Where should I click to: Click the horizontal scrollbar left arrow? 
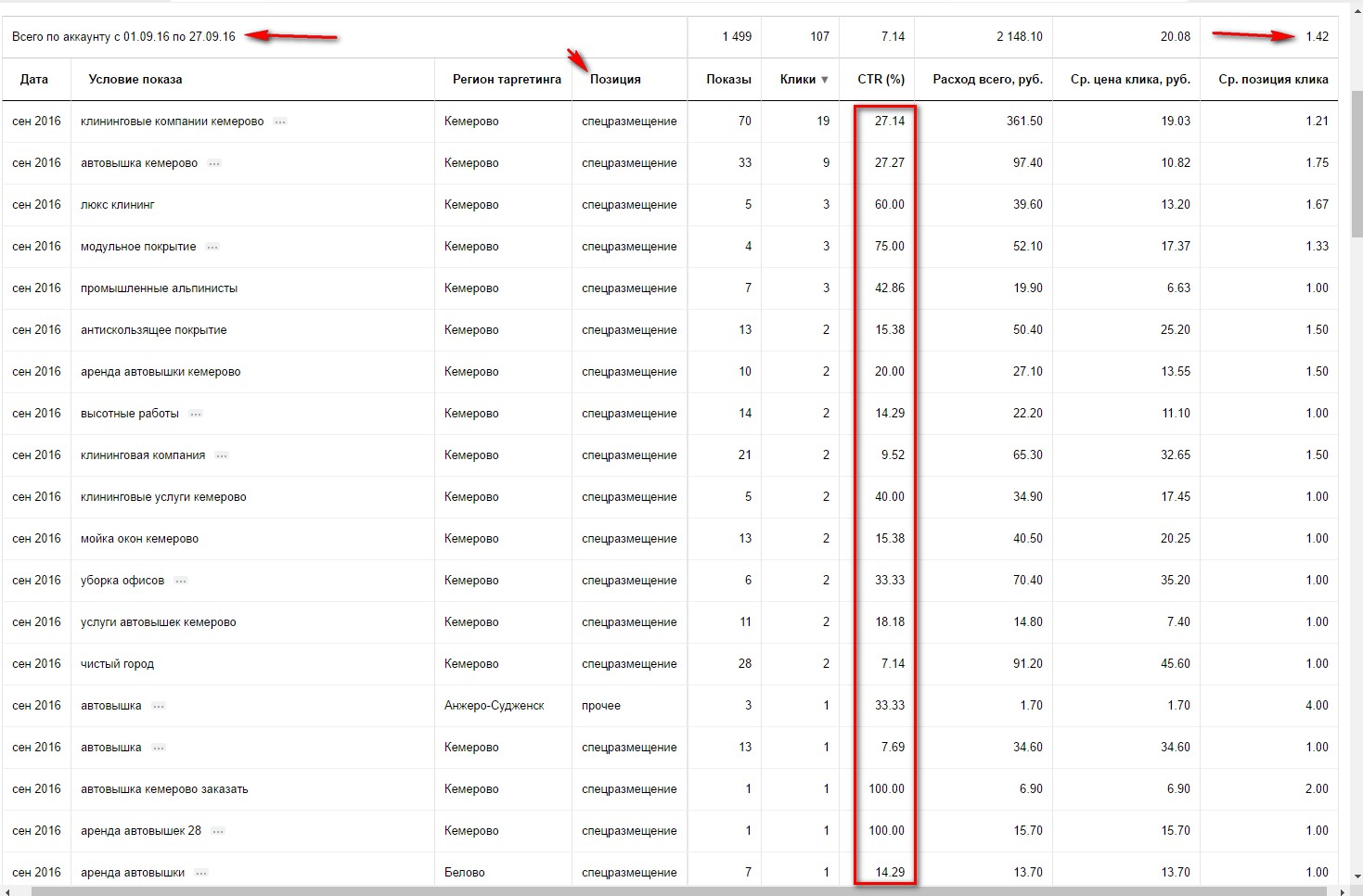(7, 891)
